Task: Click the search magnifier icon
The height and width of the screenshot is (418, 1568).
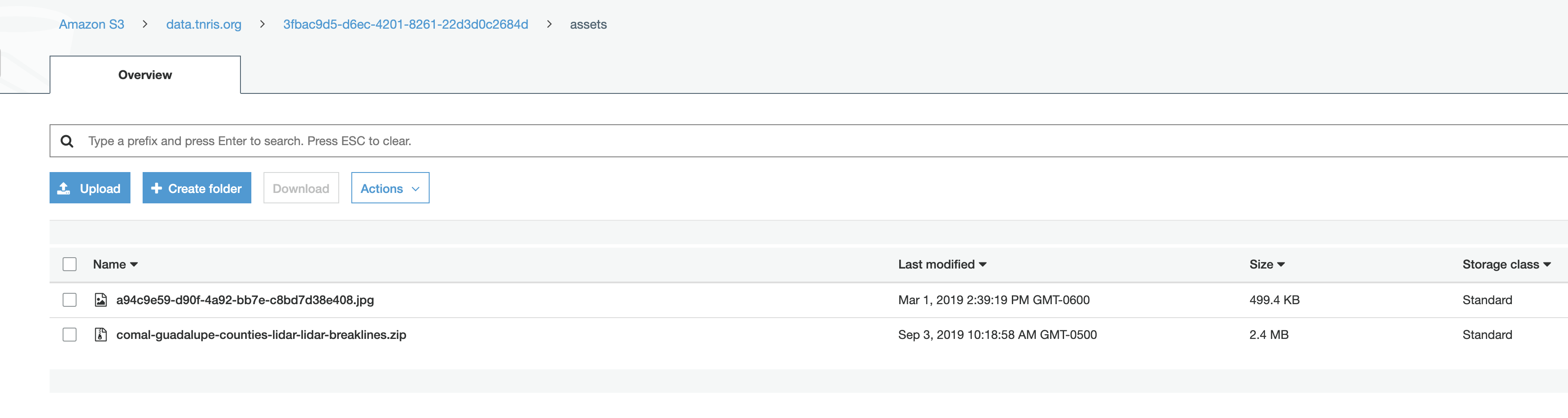Action: point(67,141)
